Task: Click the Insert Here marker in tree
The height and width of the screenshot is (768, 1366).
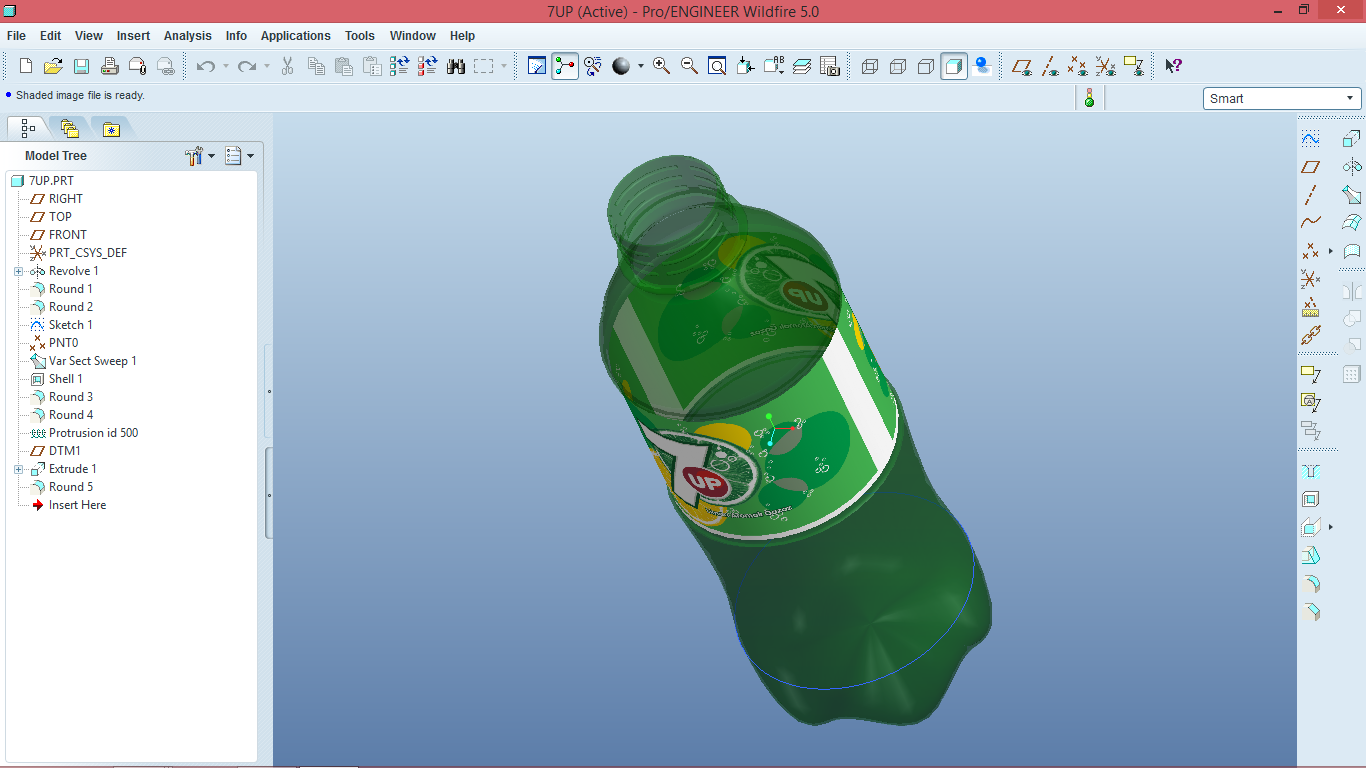Action: click(x=77, y=505)
